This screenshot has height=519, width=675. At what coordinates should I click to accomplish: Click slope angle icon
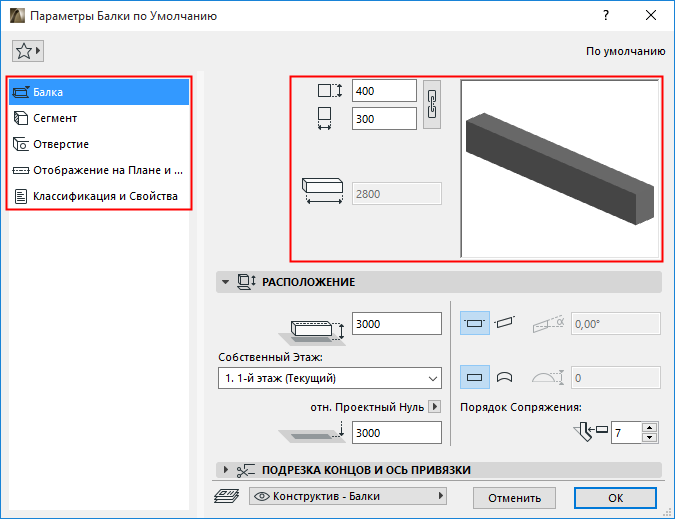pos(548,323)
